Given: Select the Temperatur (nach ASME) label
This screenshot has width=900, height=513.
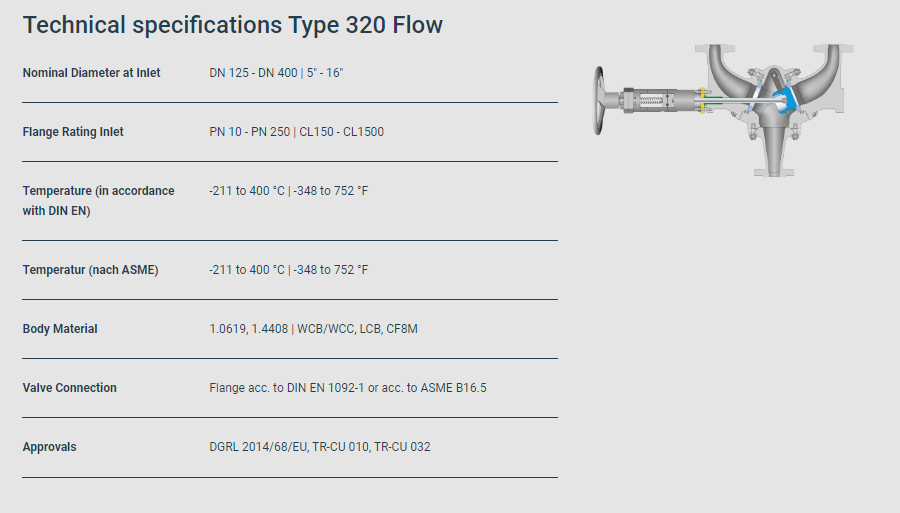Looking at the screenshot, I should (90, 270).
